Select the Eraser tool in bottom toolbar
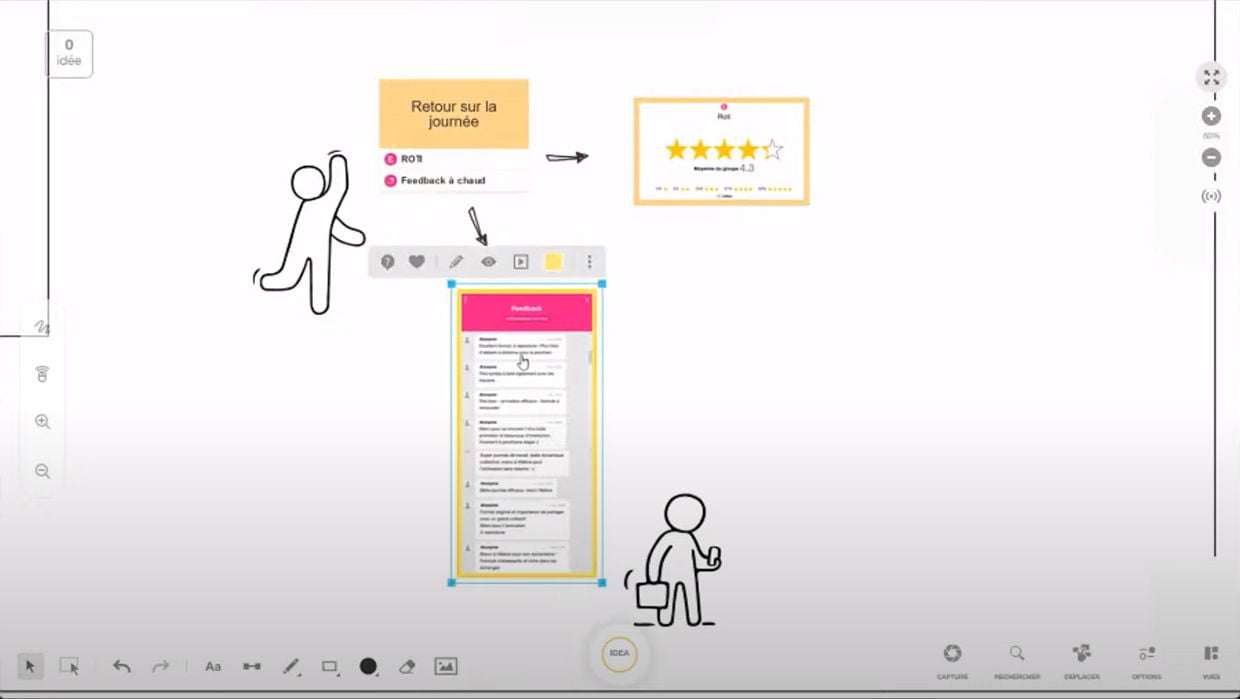This screenshot has height=699, width=1240. pos(407,666)
